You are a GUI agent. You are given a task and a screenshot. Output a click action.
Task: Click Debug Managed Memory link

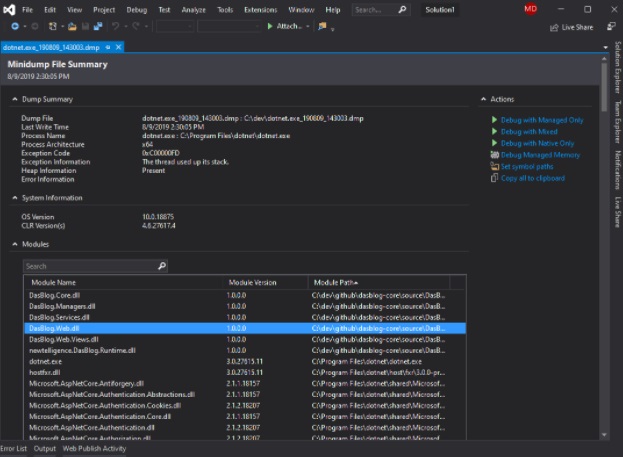(x=540, y=155)
